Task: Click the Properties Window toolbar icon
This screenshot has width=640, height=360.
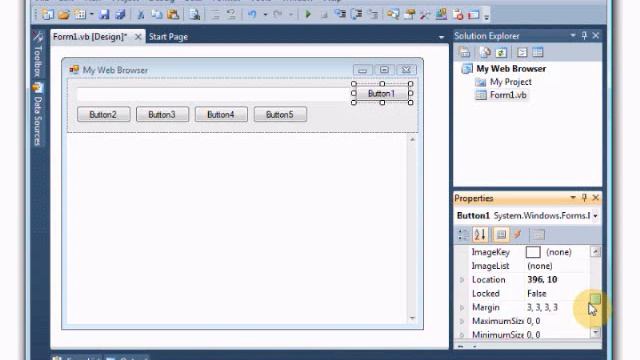Action: pos(409,15)
